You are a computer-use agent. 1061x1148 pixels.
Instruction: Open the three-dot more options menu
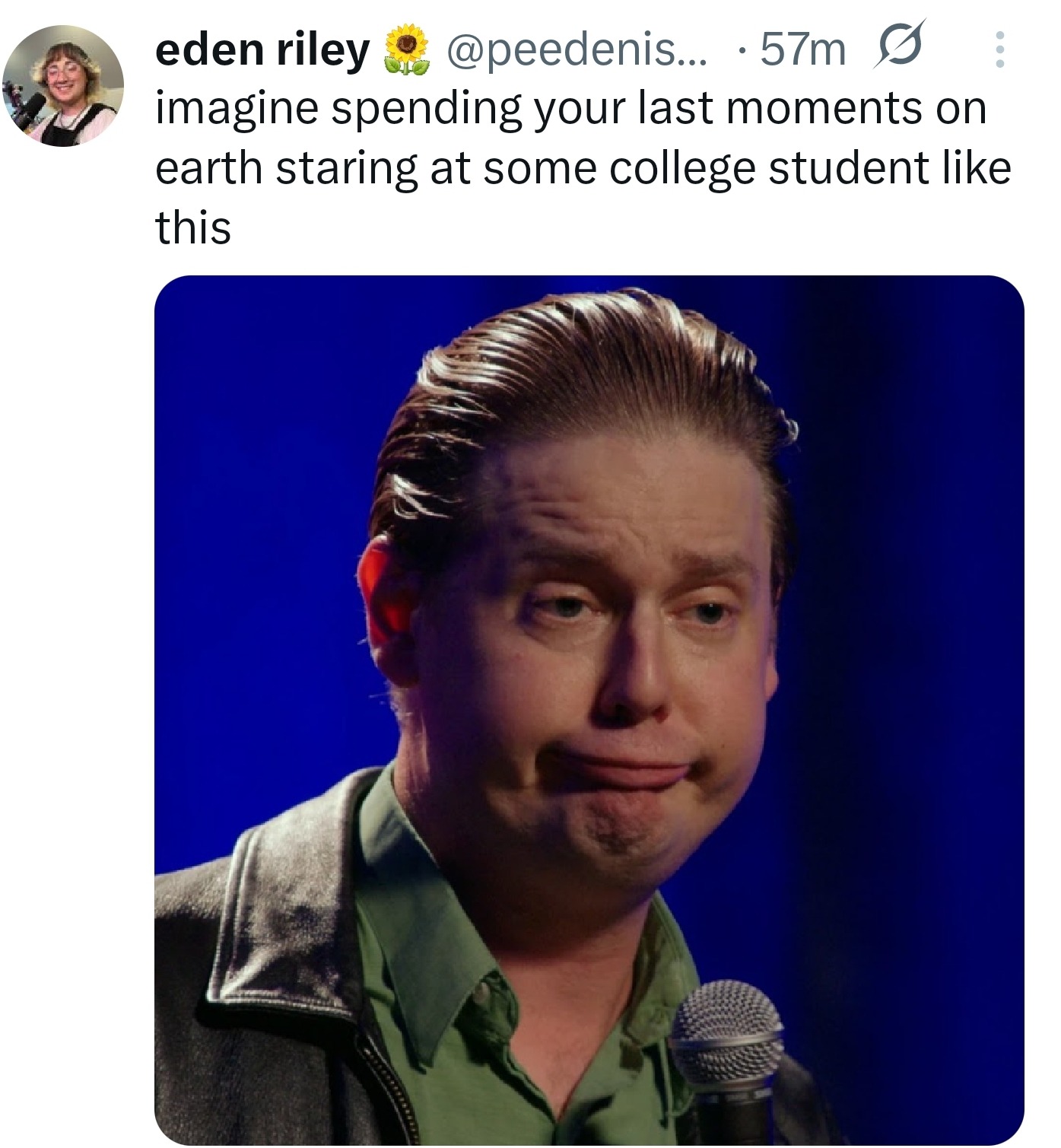(999, 49)
